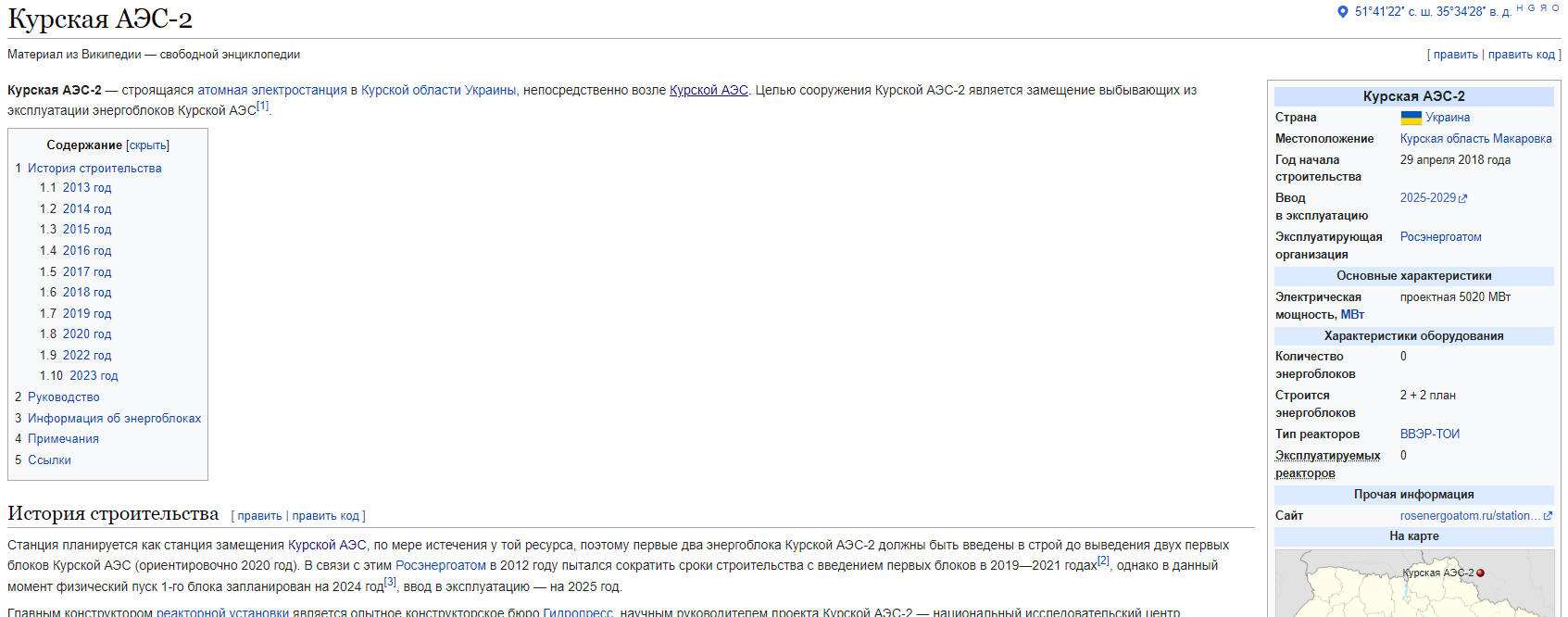Open ВВЭР-ТОИ reactor type link
Image resolution: width=1568 pixels, height=617 pixels.
pos(1430,434)
